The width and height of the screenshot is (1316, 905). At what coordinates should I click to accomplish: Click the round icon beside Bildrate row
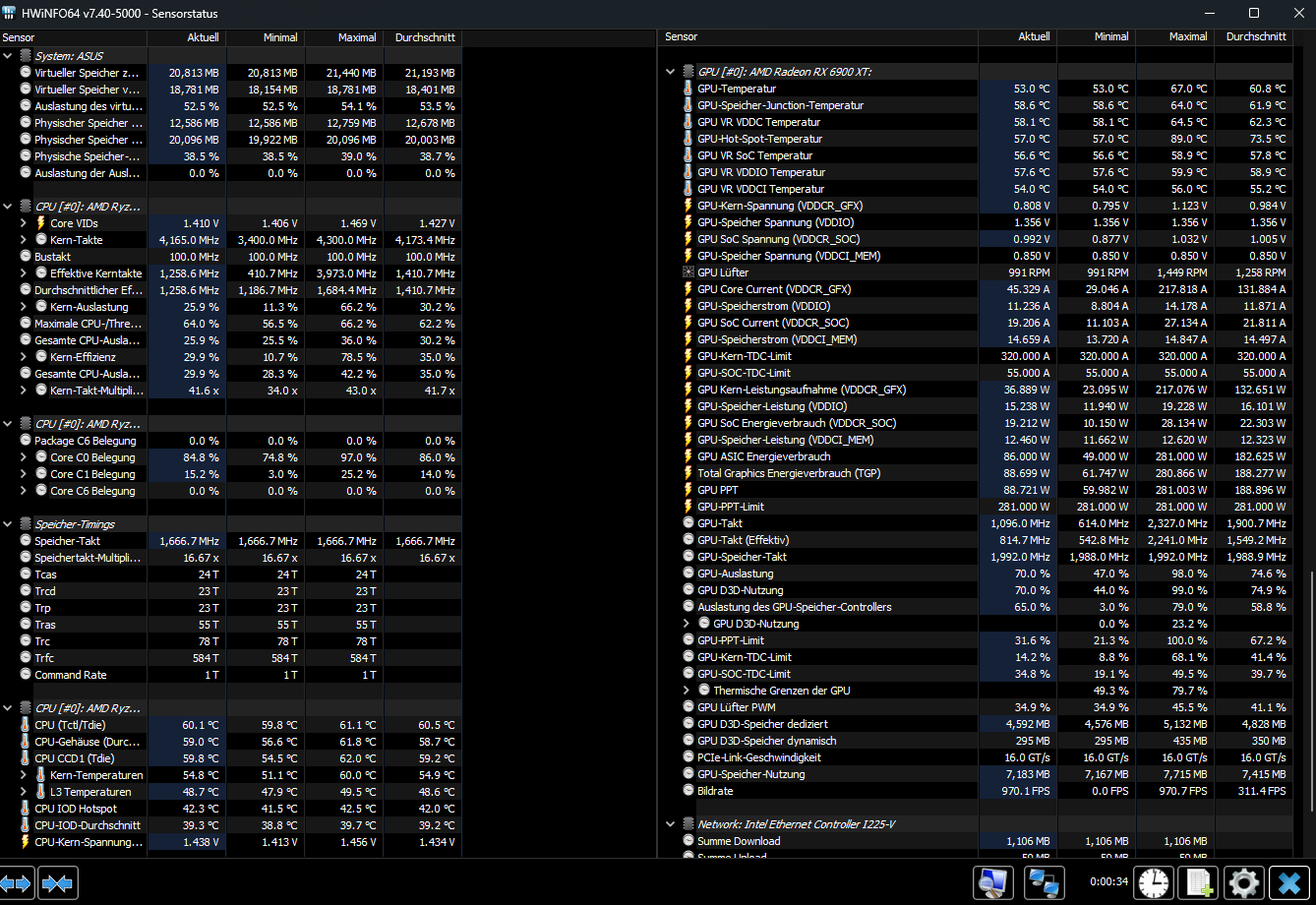point(688,791)
